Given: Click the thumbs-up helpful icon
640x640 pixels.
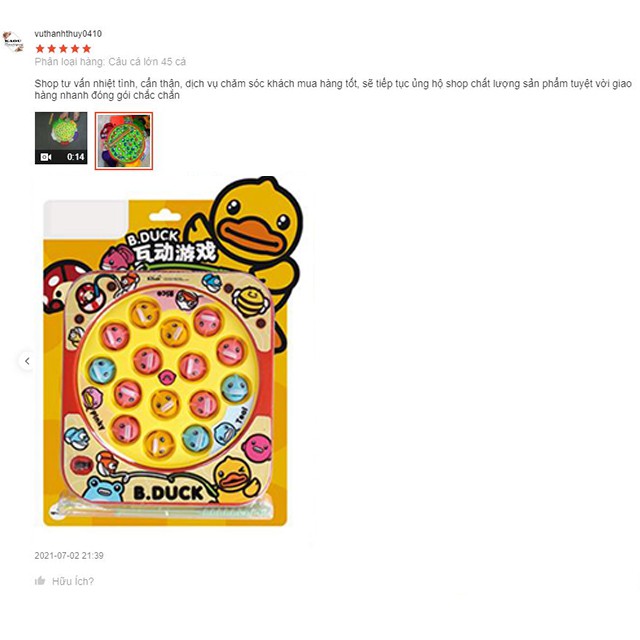Looking at the screenshot, I should click(40, 580).
